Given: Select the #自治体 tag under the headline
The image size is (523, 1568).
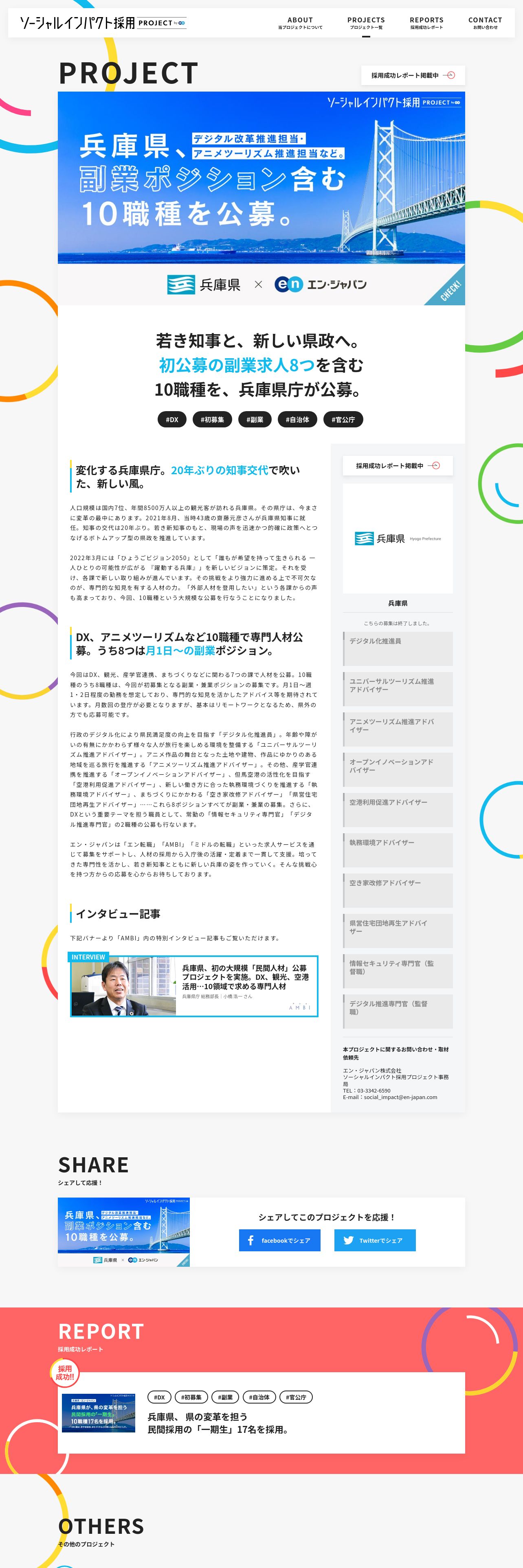Looking at the screenshot, I should click(x=297, y=419).
